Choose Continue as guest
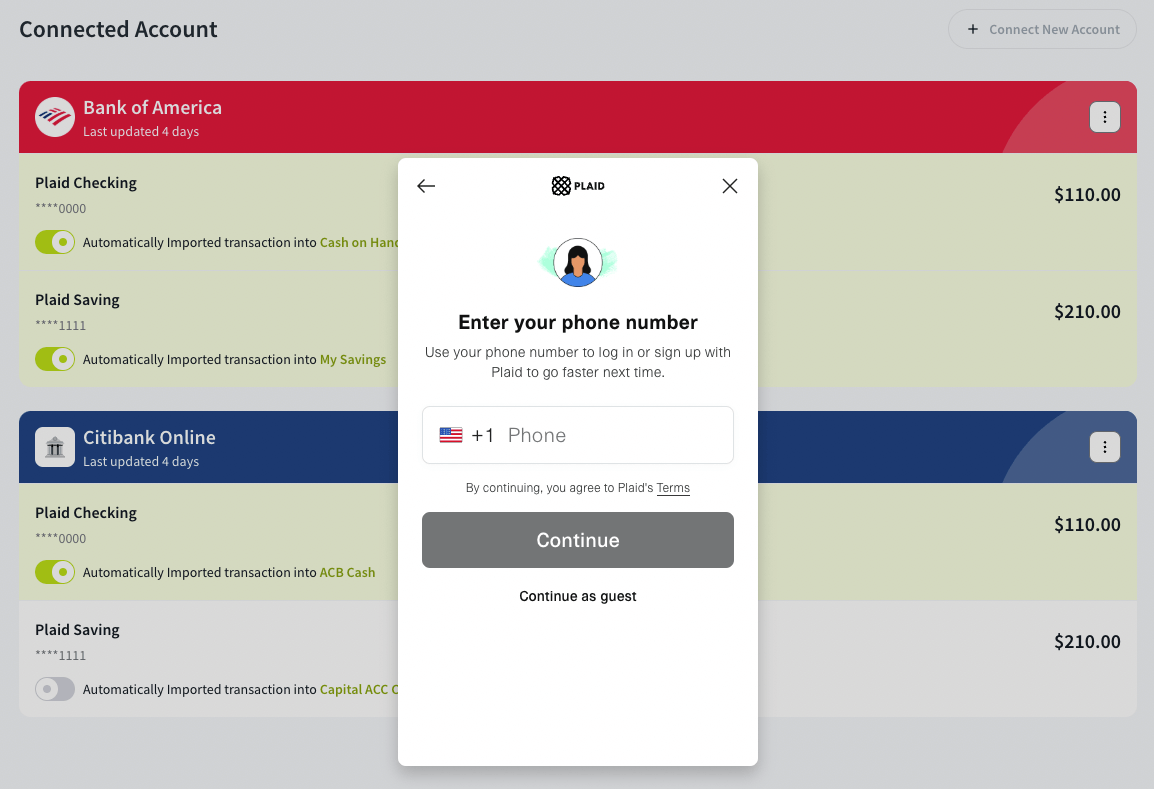 pos(578,596)
